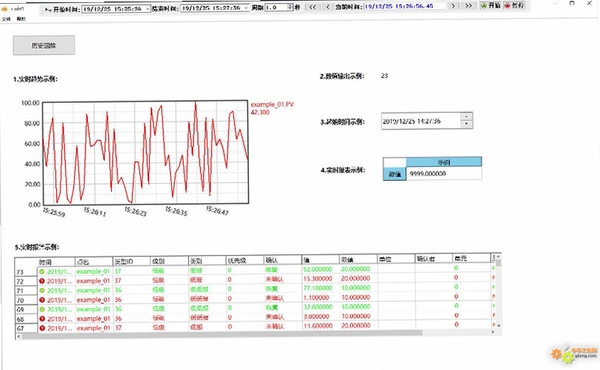Click the 历史回放 history playback button
600x370 pixels.
pos(44,46)
